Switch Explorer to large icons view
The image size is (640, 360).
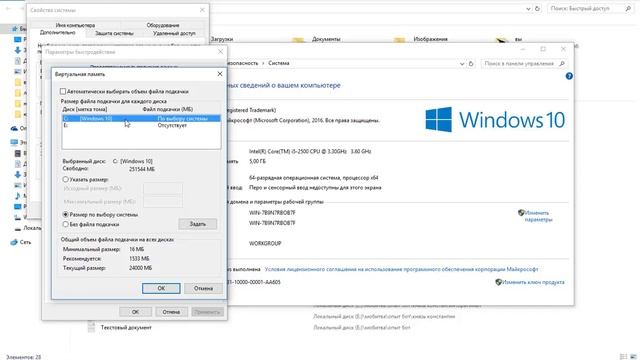point(634,357)
